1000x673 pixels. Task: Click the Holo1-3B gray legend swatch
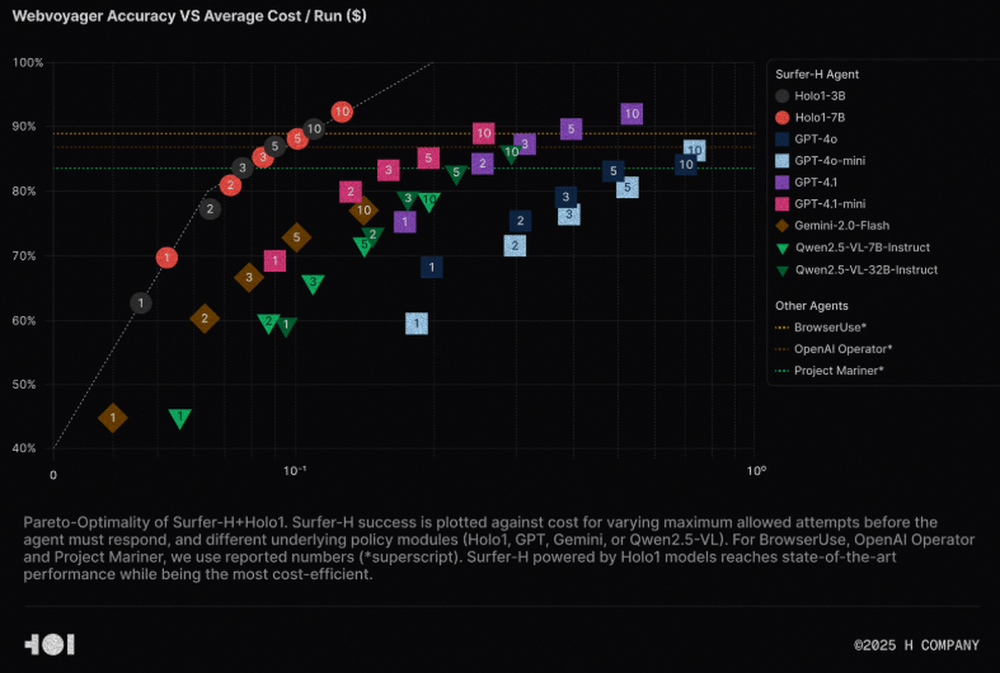[x=782, y=96]
